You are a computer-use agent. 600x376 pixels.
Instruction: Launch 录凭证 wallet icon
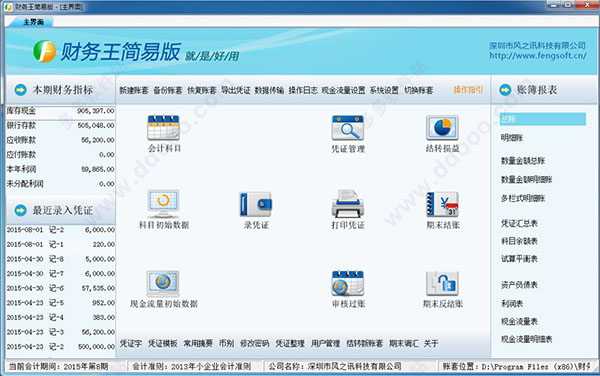(256, 204)
